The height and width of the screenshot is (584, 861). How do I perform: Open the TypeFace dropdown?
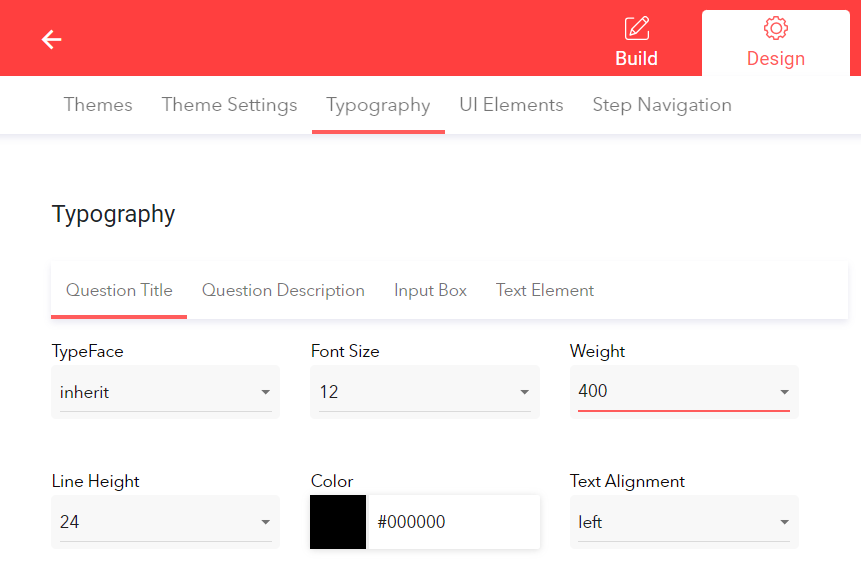tap(165, 392)
